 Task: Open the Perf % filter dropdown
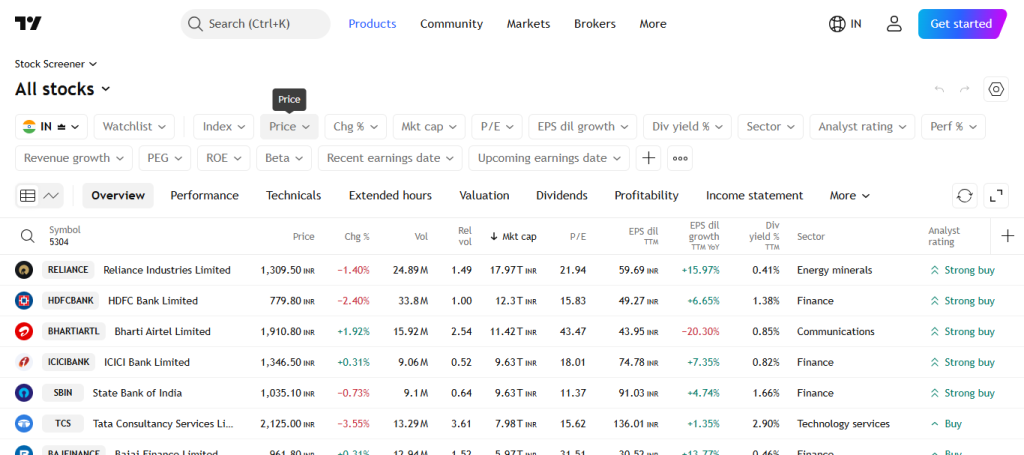point(953,127)
